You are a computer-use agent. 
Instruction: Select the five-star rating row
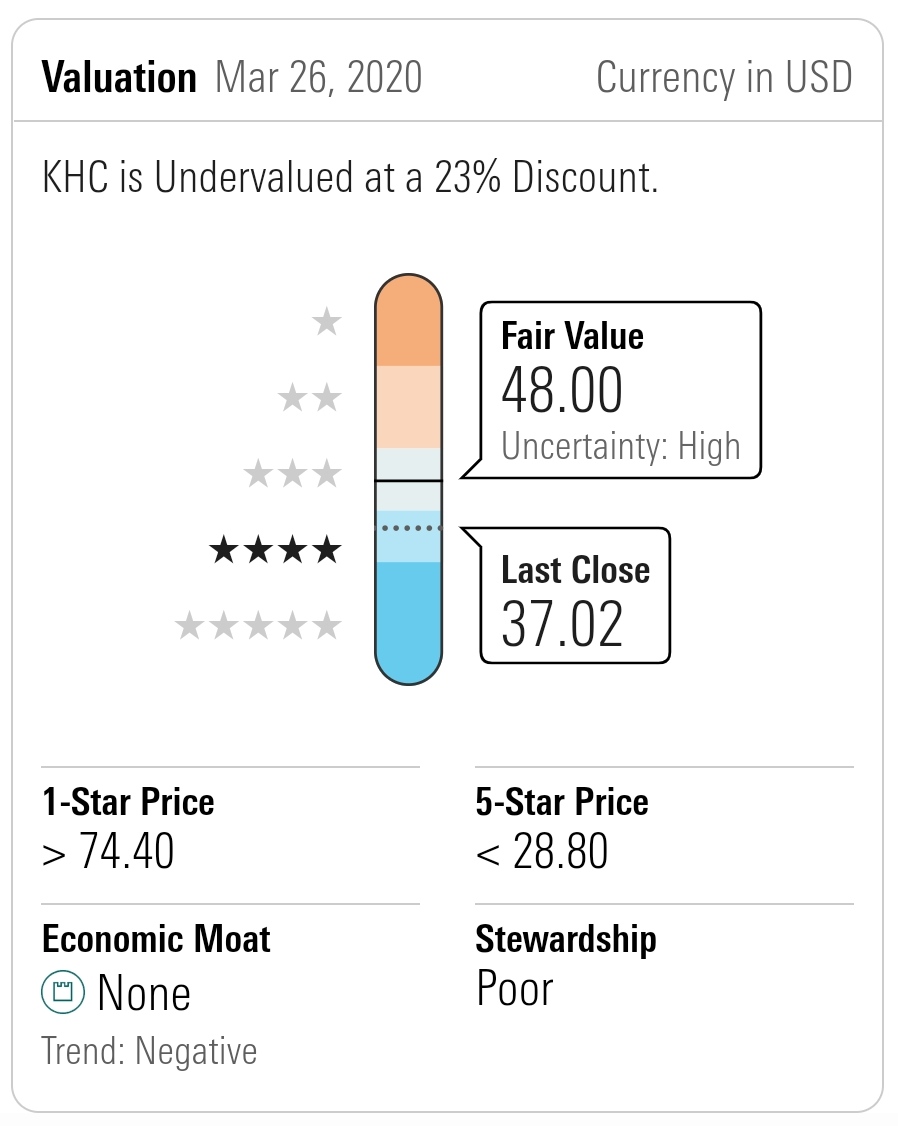coord(258,626)
